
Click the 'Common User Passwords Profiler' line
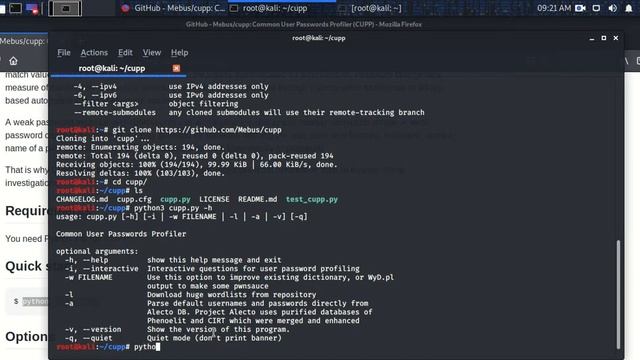click(x=121, y=234)
